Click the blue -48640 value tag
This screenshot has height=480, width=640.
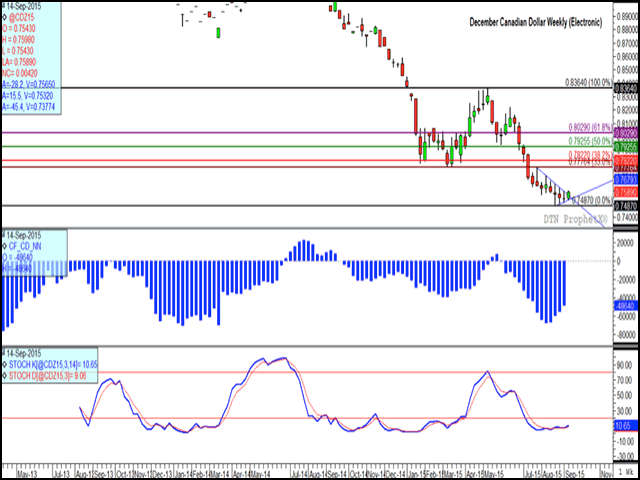point(626,305)
